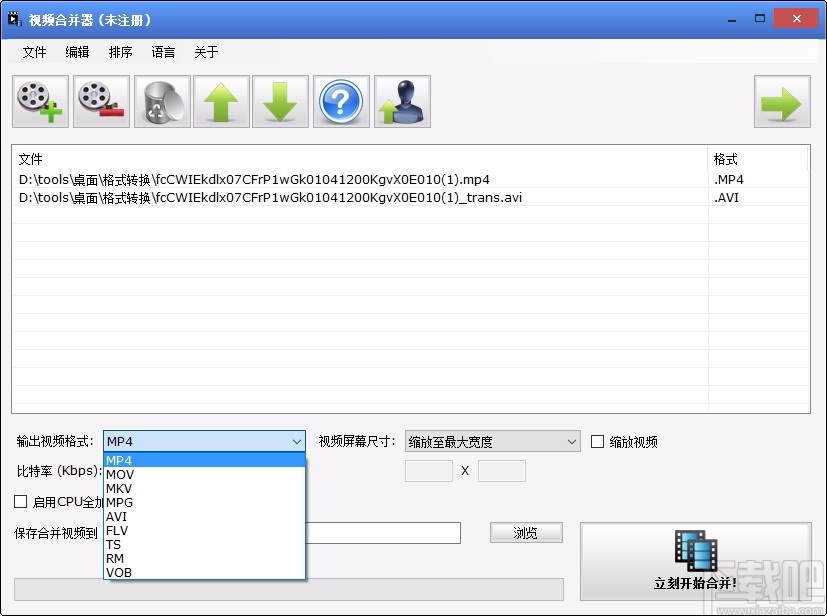The width and height of the screenshot is (827, 616).
Task: Open registration via the user icon
Action: [x=401, y=101]
